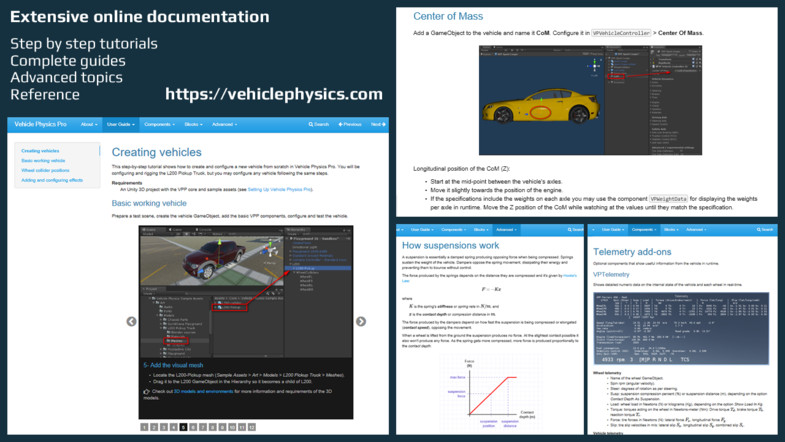Open the Hooke's Law link

tap(570, 276)
